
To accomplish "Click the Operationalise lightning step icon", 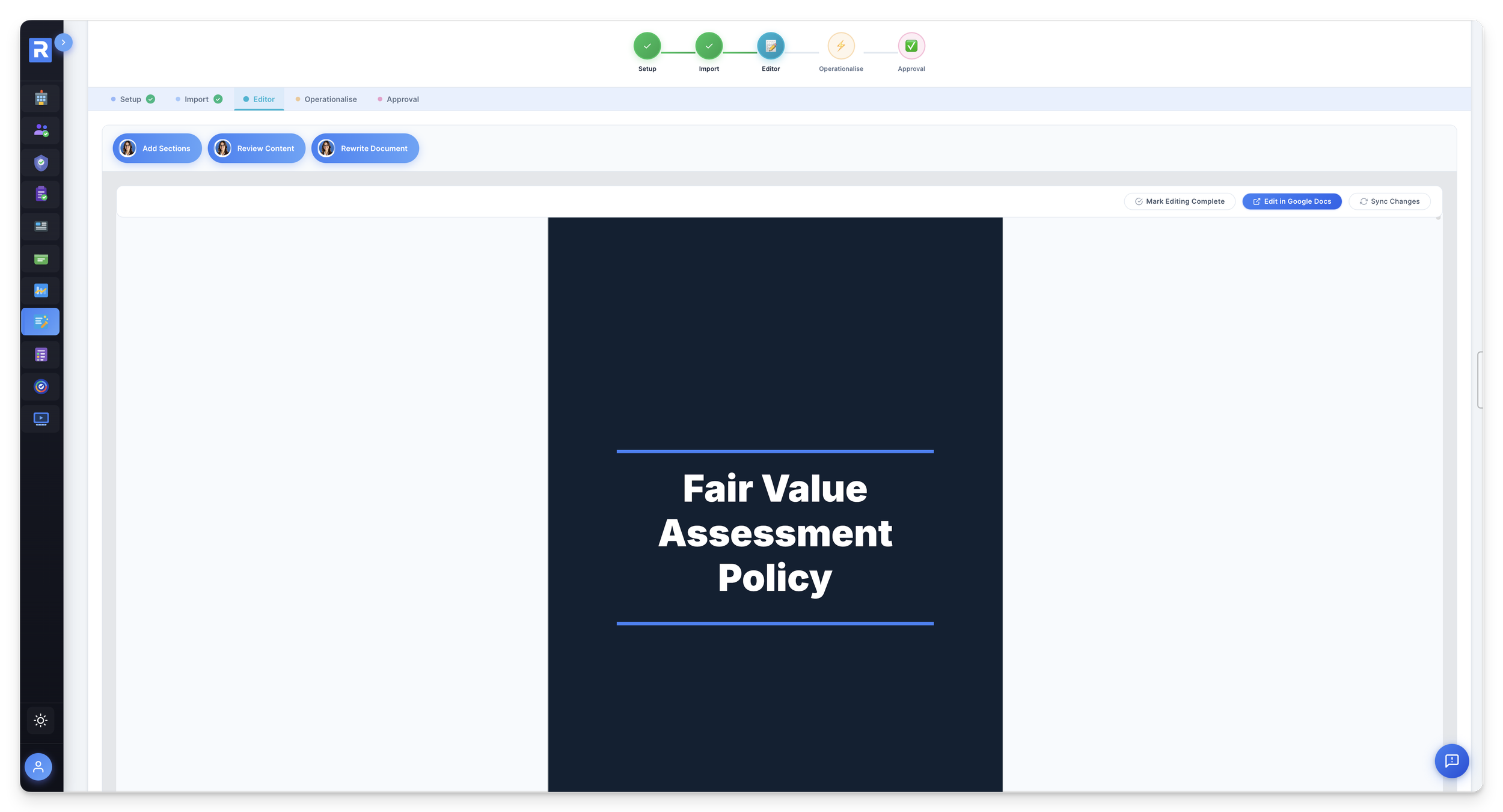I will click(x=841, y=46).
